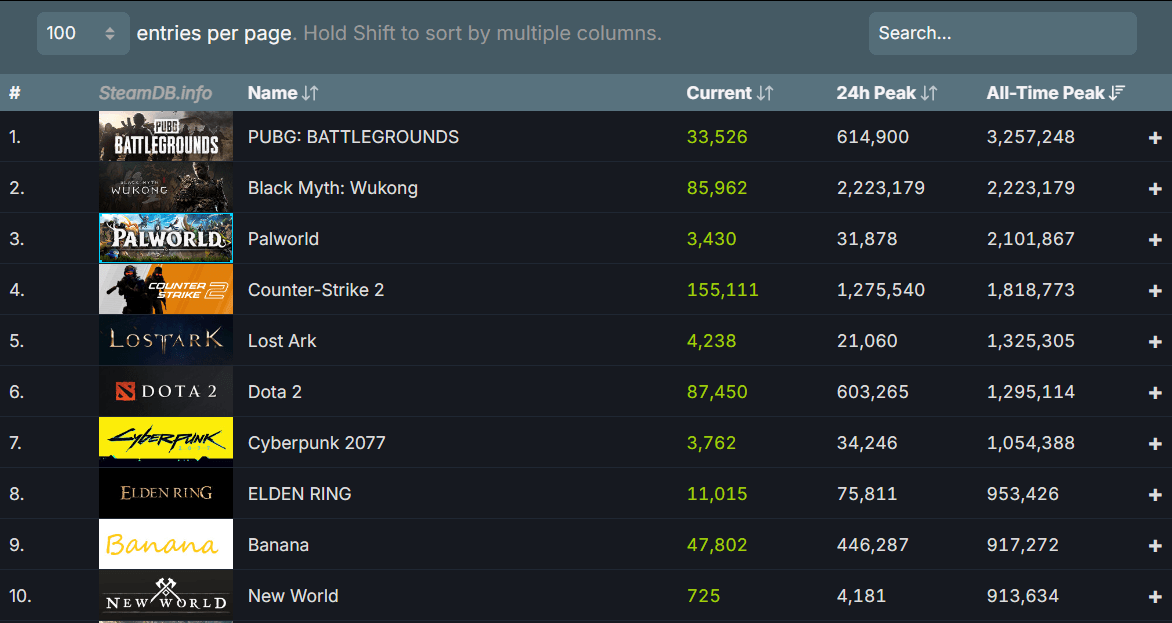Open the entries per page dropdown
This screenshot has width=1172, height=623.
(x=83, y=34)
